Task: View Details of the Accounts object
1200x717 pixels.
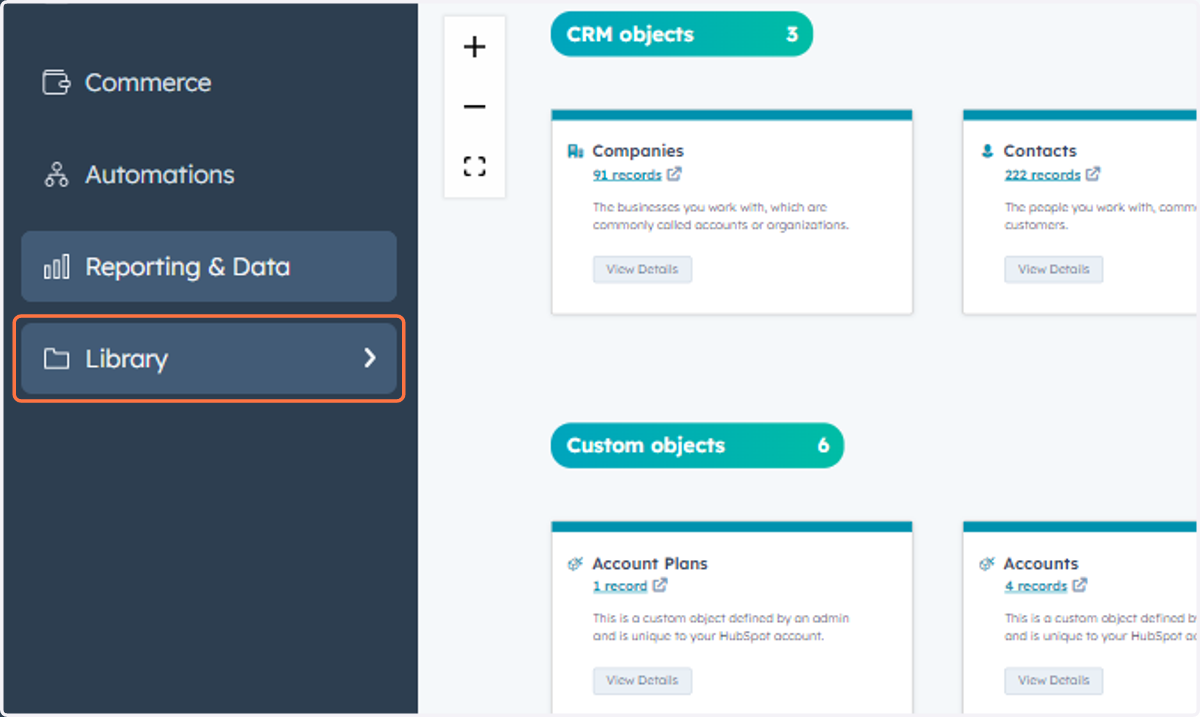Action: [1054, 681]
